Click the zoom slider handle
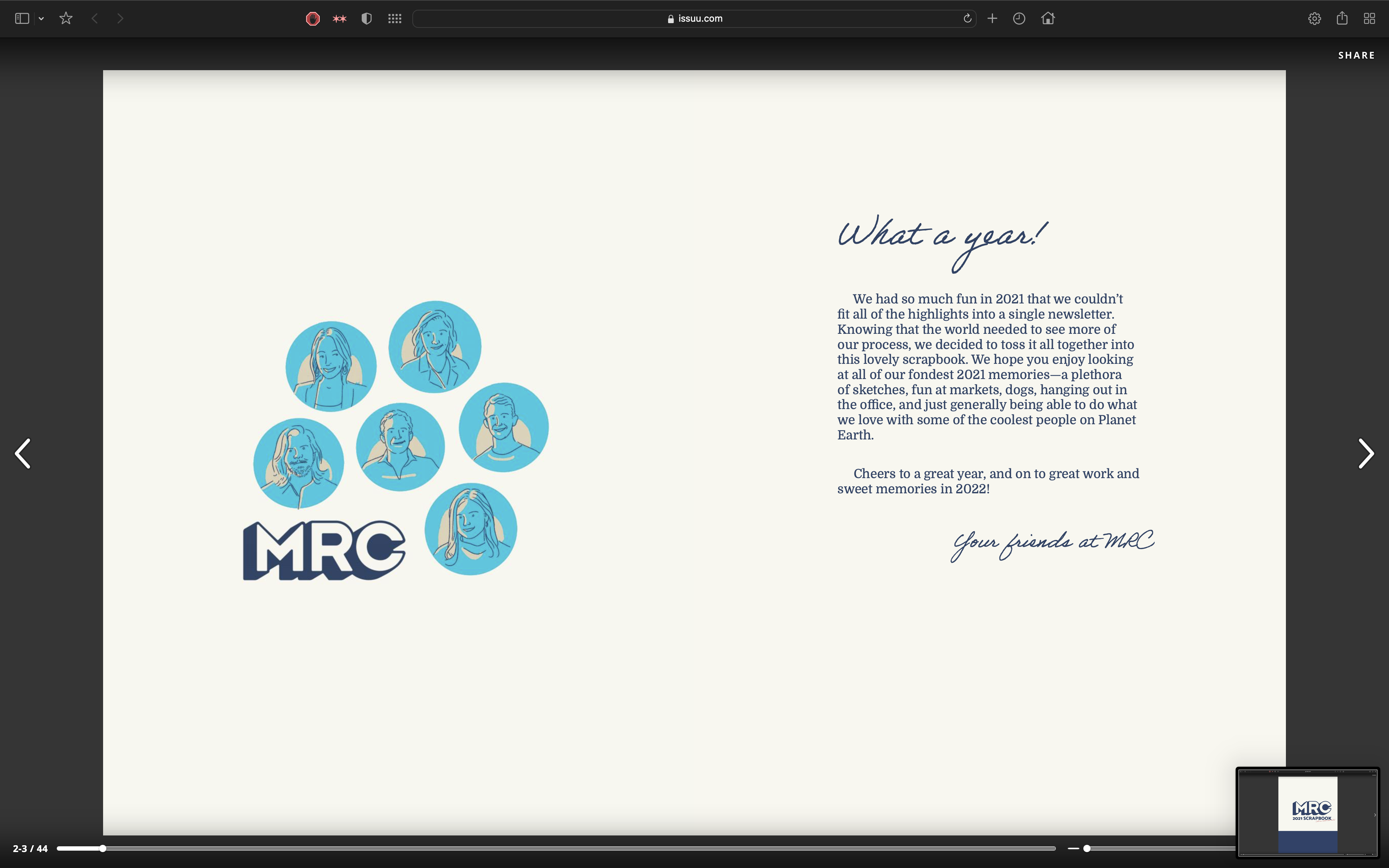 click(x=1087, y=848)
